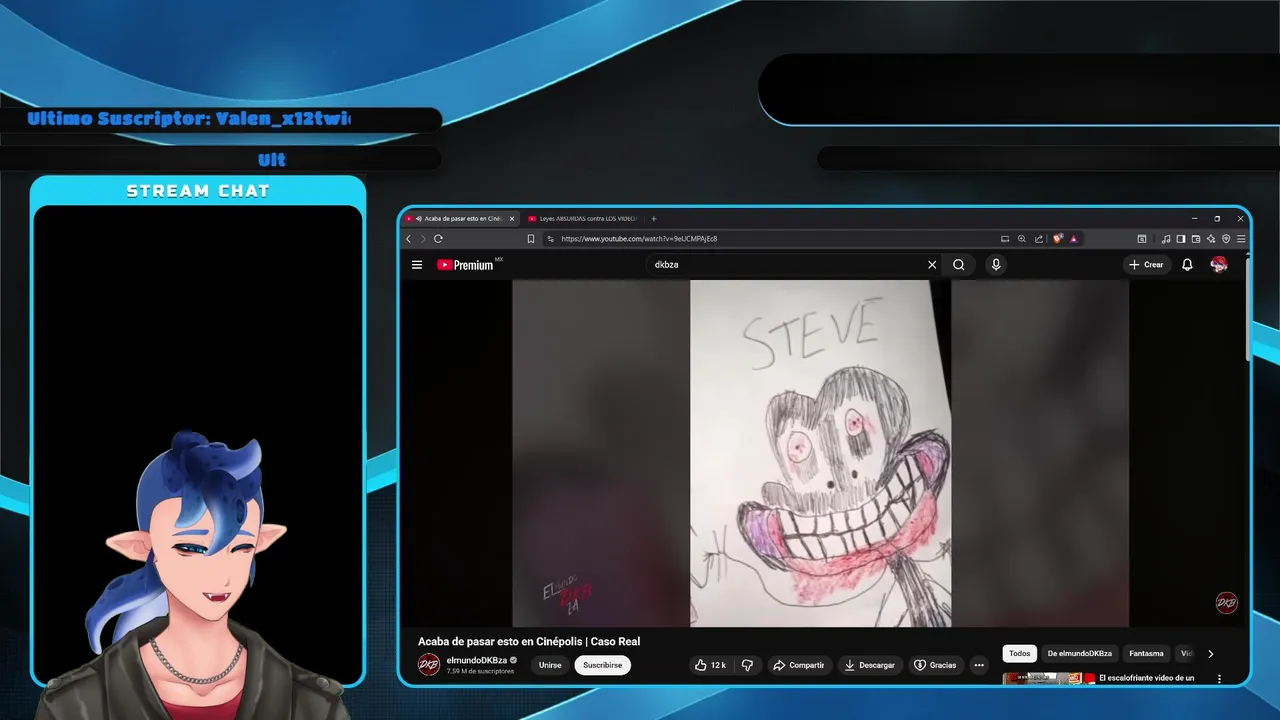
Task: Open the YouTube account avatar menu
Action: (x=1219, y=265)
